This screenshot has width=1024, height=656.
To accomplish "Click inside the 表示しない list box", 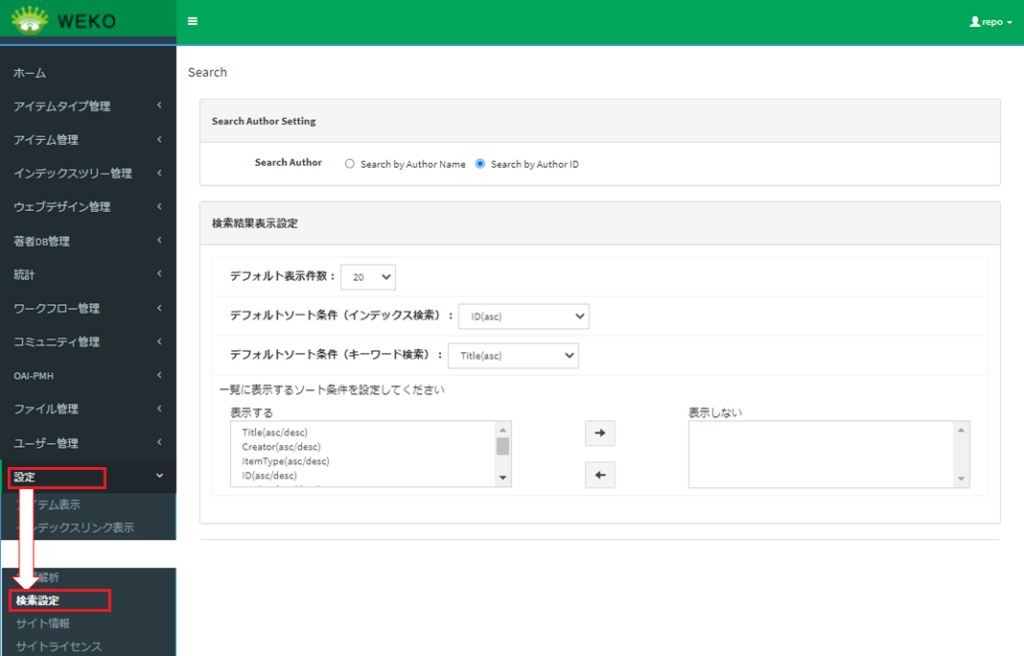I will pos(820,454).
